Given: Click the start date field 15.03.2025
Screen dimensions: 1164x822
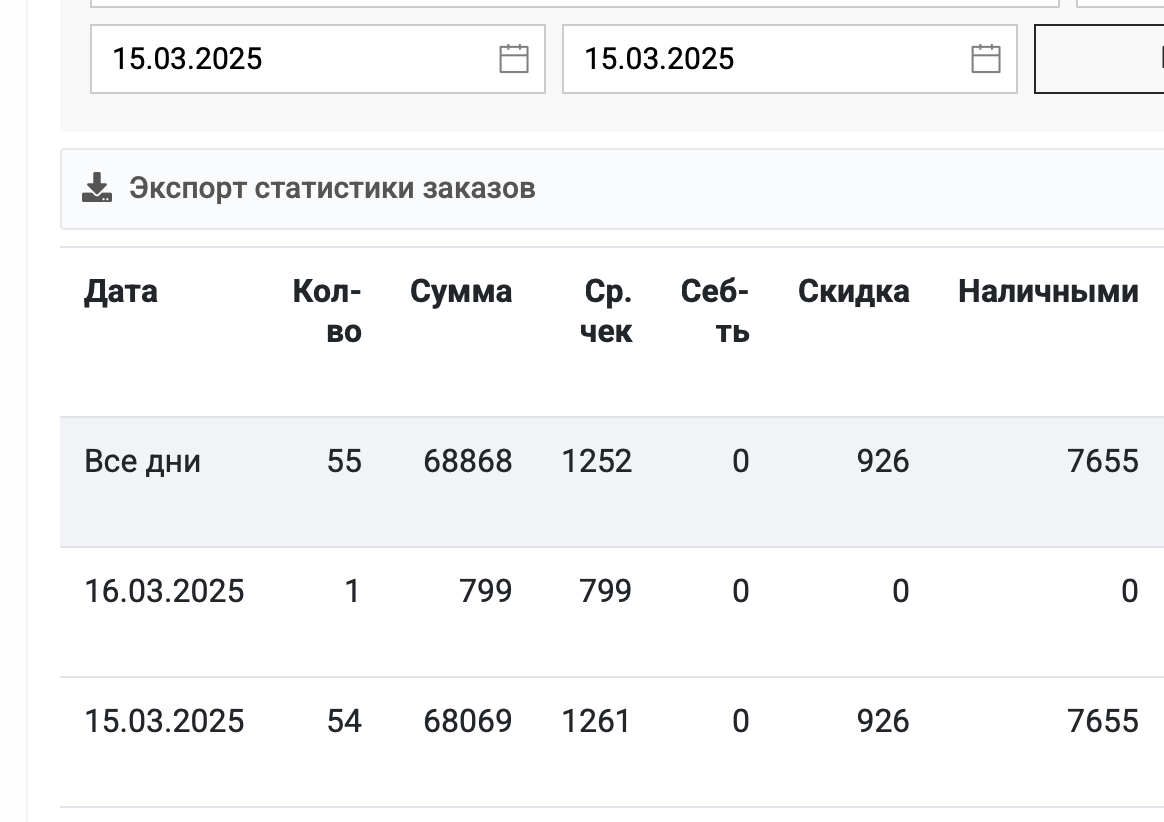Looking at the screenshot, I should [318, 59].
